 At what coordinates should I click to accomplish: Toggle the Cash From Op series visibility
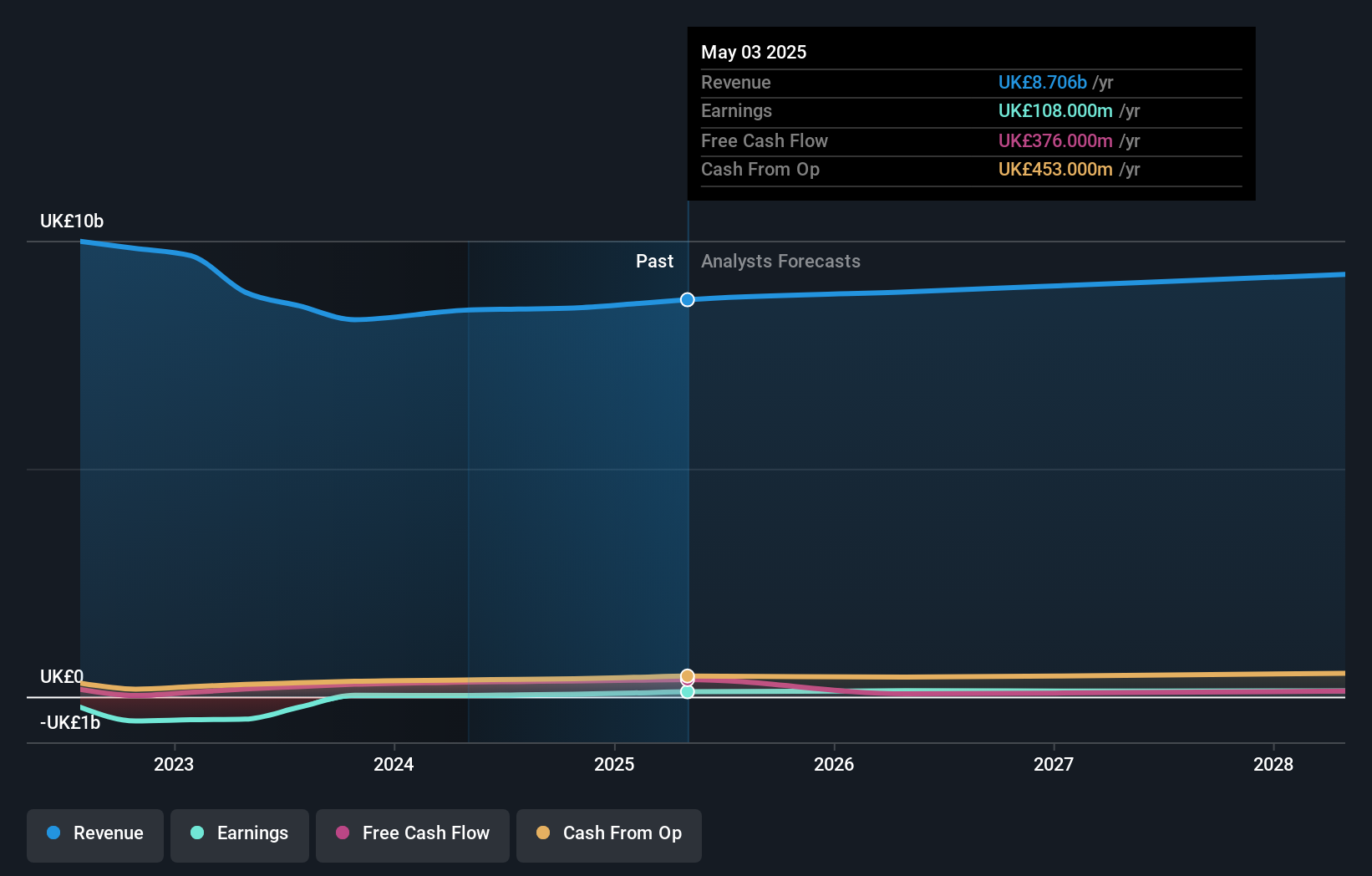(x=609, y=834)
